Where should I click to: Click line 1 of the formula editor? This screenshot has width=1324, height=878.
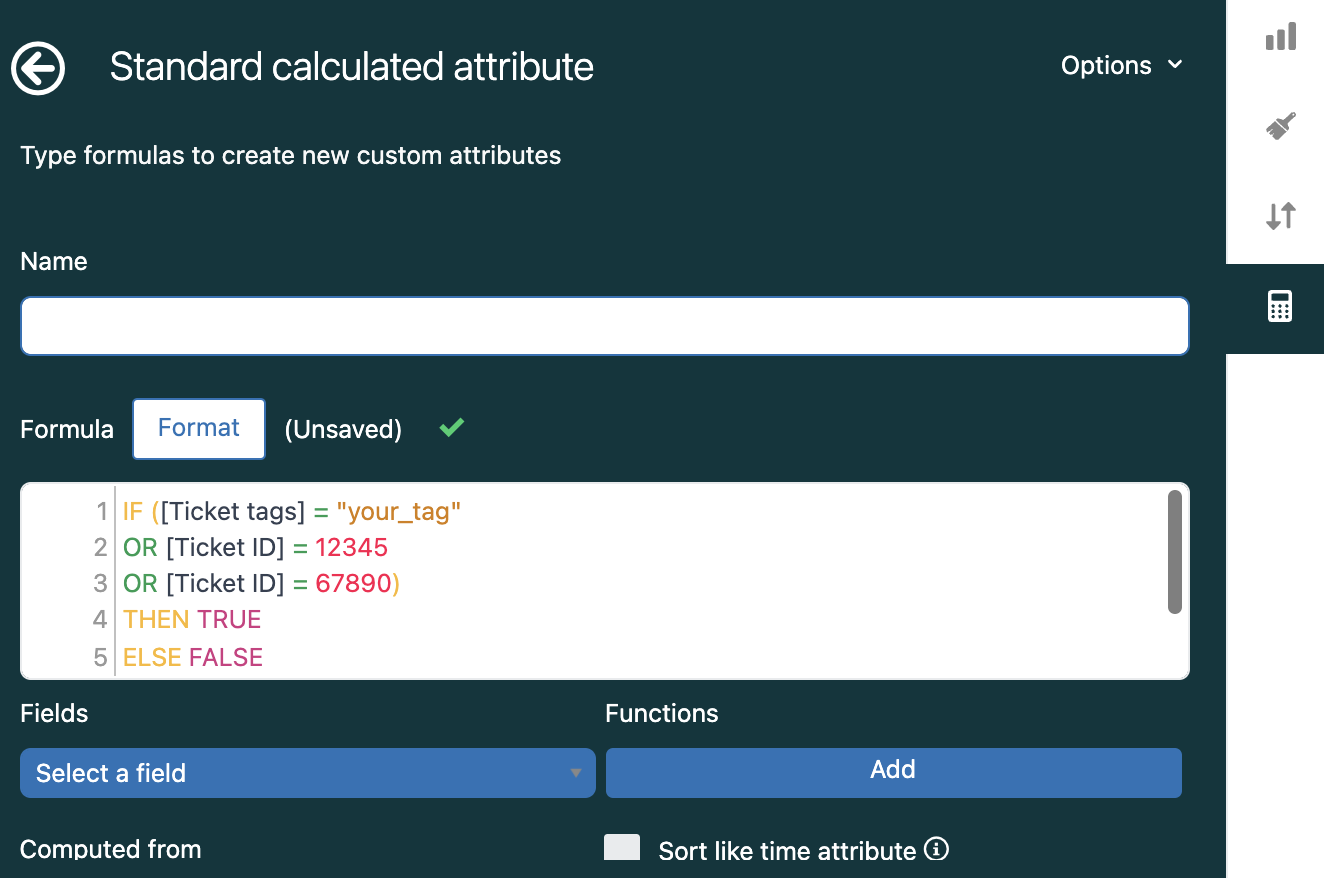click(x=290, y=511)
